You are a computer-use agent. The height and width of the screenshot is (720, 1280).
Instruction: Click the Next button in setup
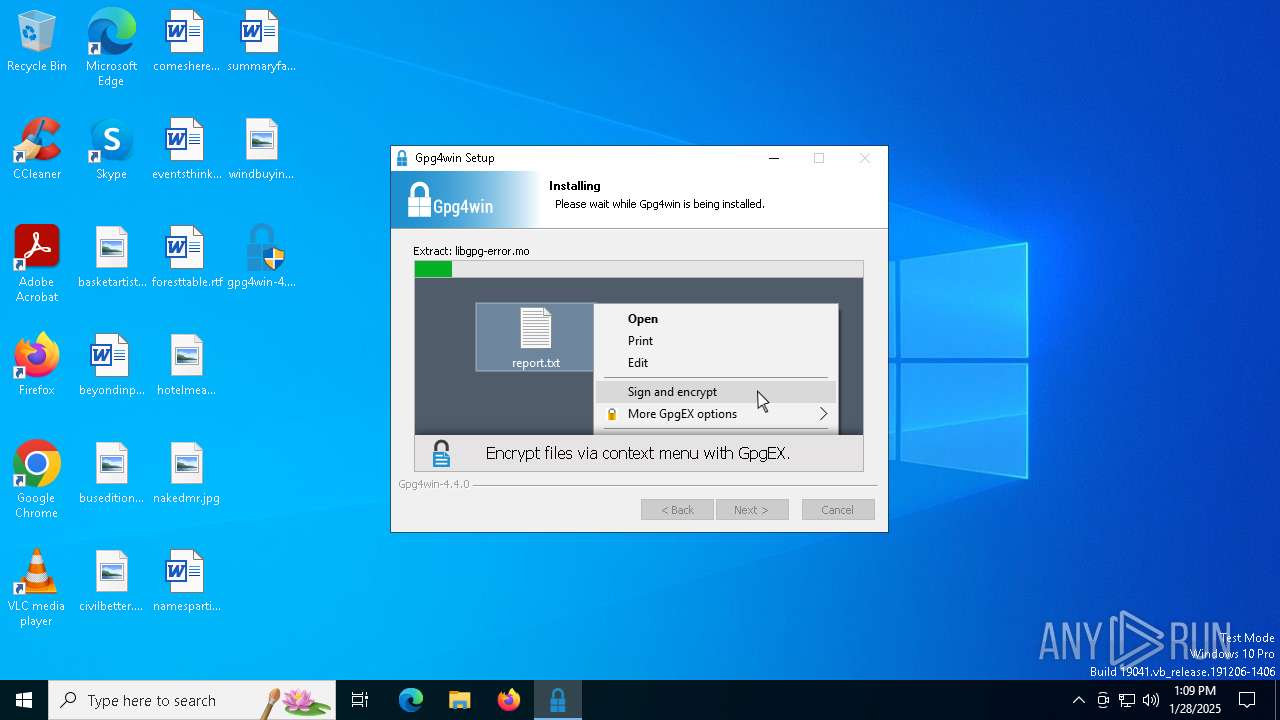coord(752,510)
